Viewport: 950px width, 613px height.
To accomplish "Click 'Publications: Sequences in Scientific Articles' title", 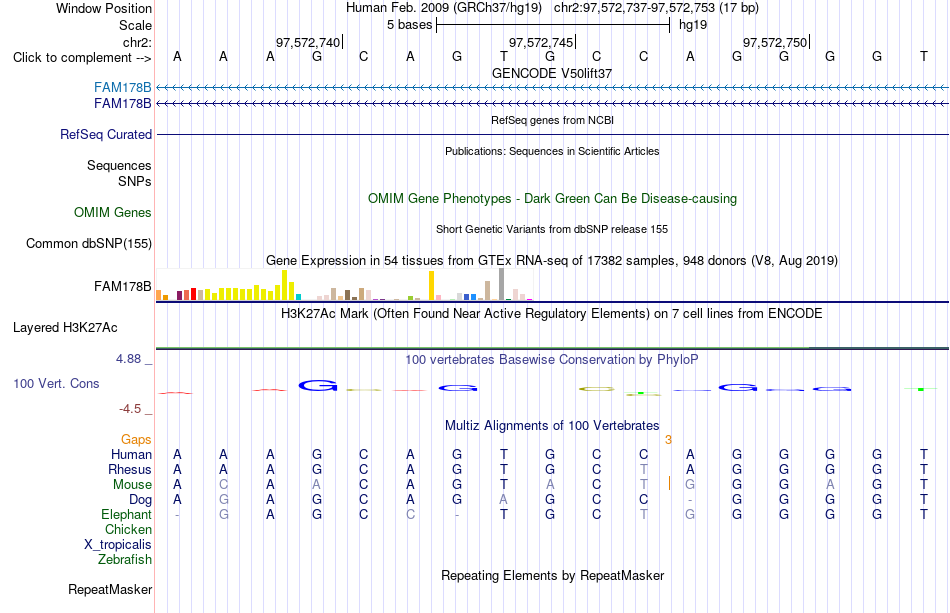I will 552,151.
